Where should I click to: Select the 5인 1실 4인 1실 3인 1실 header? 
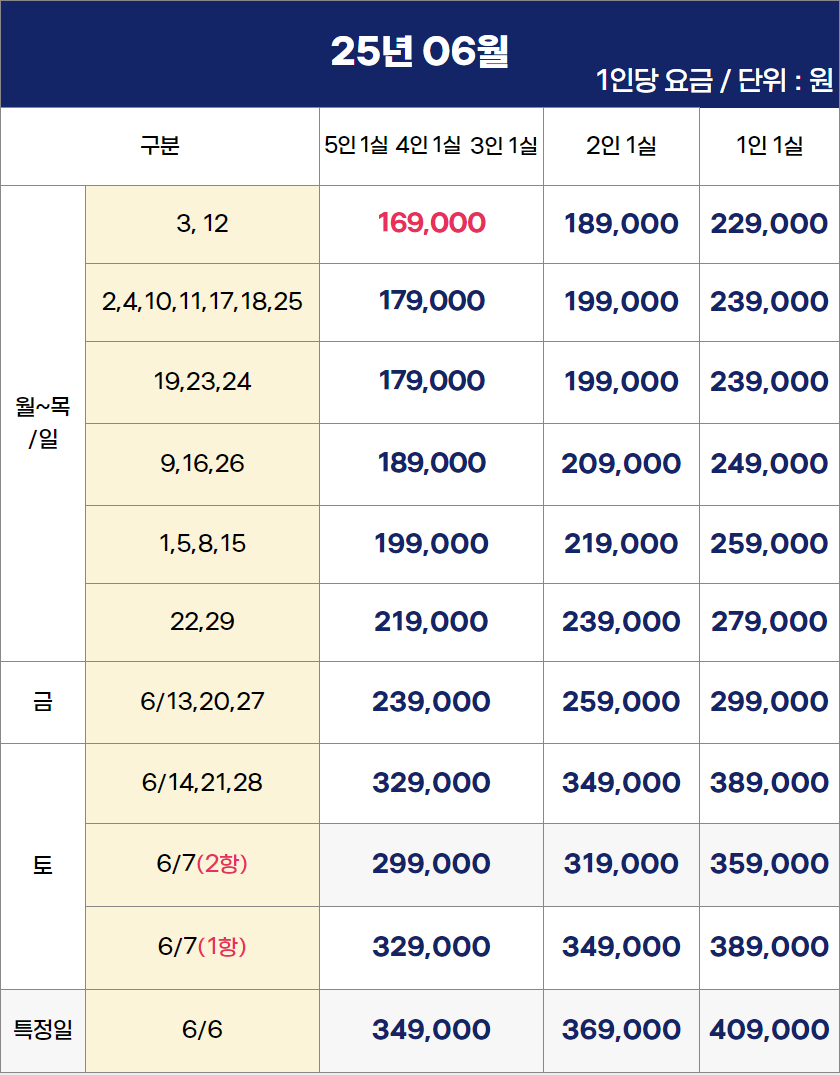[431, 146]
